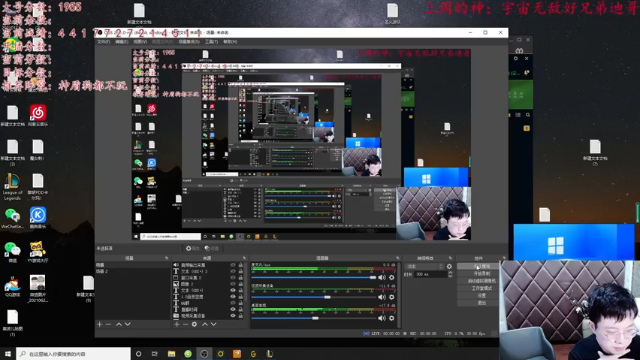
Task: Click the 开始推流 button
Action: tap(478, 266)
